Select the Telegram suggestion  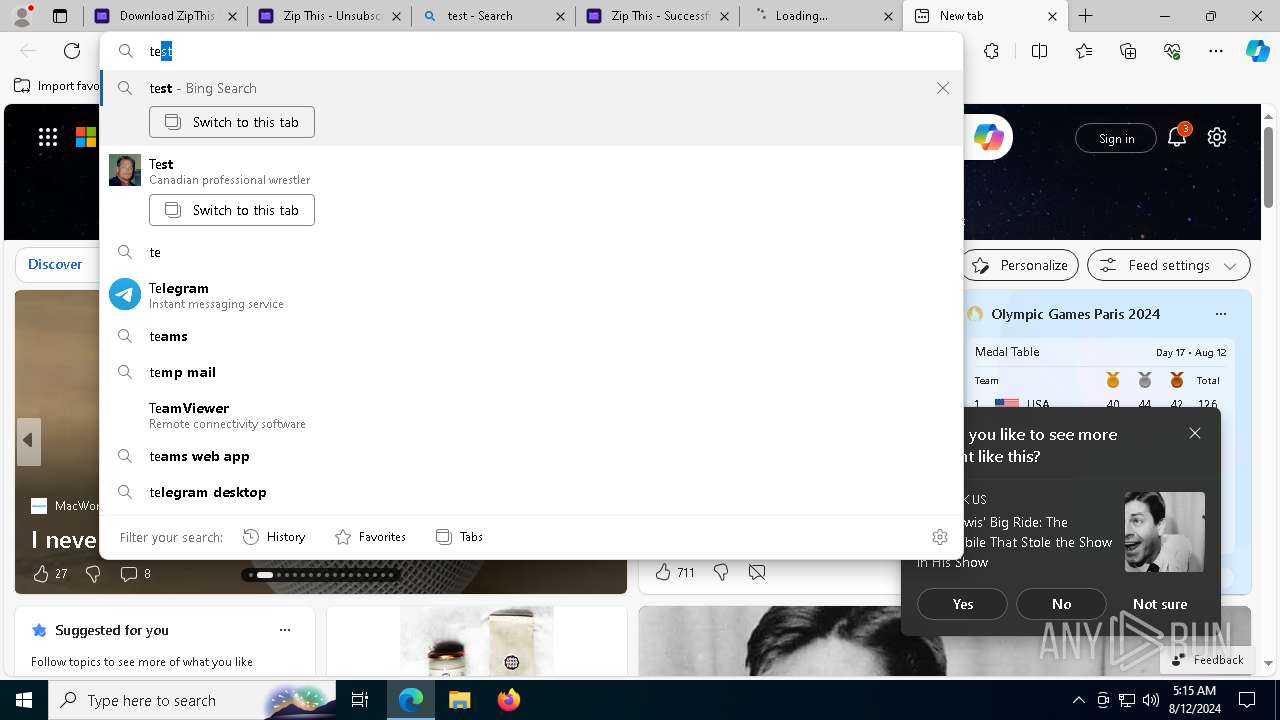531,295
